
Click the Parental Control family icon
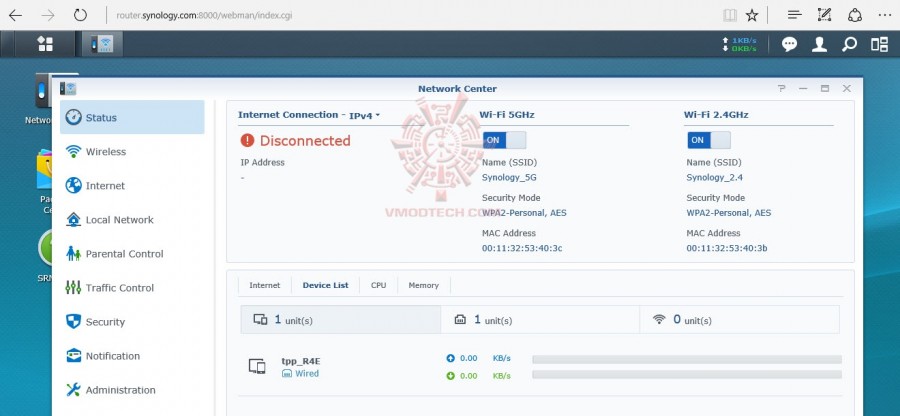[73, 253]
